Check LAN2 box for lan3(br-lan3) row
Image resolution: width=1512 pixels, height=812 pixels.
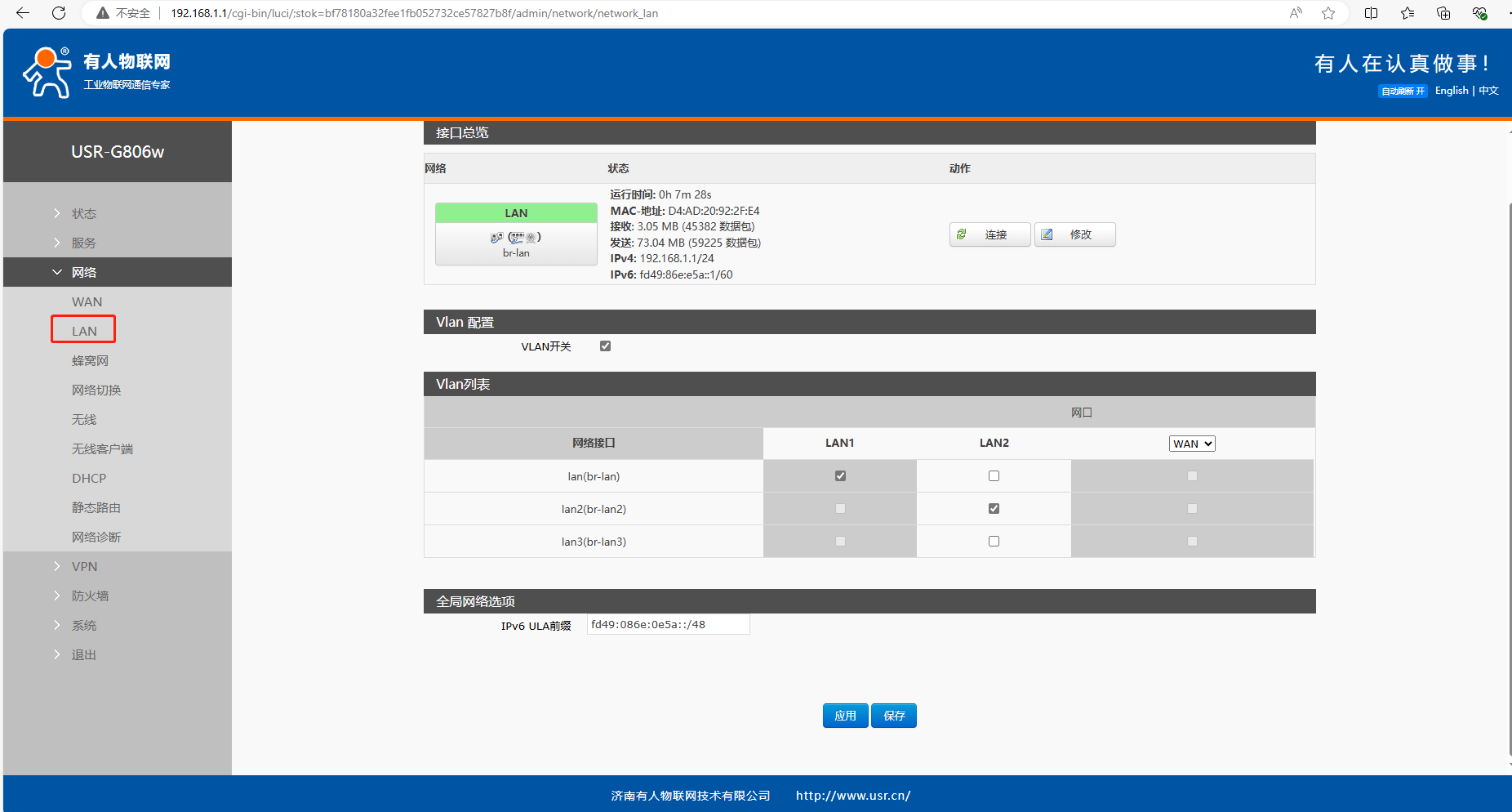coord(994,542)
